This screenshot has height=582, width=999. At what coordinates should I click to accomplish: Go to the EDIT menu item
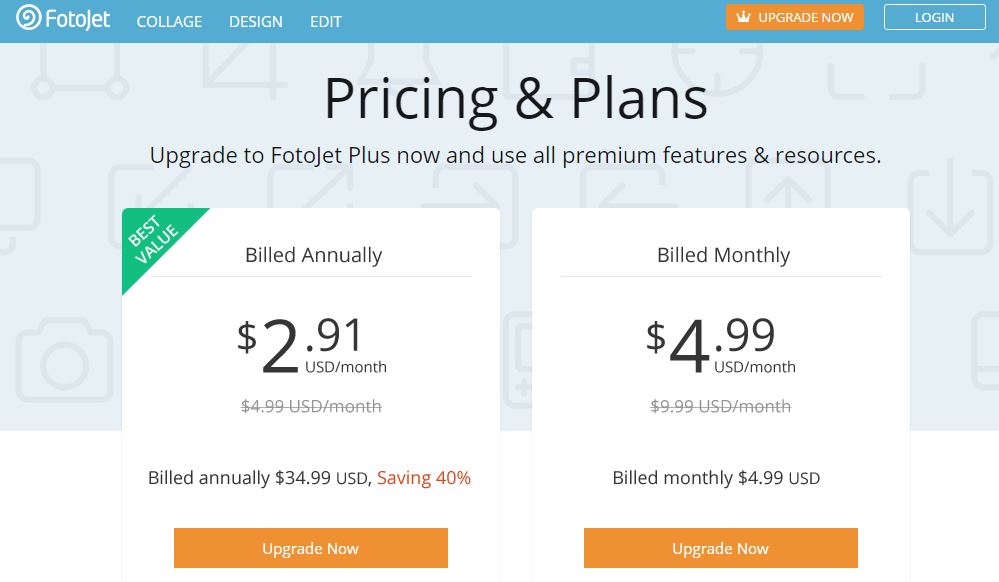coord(326,22)
